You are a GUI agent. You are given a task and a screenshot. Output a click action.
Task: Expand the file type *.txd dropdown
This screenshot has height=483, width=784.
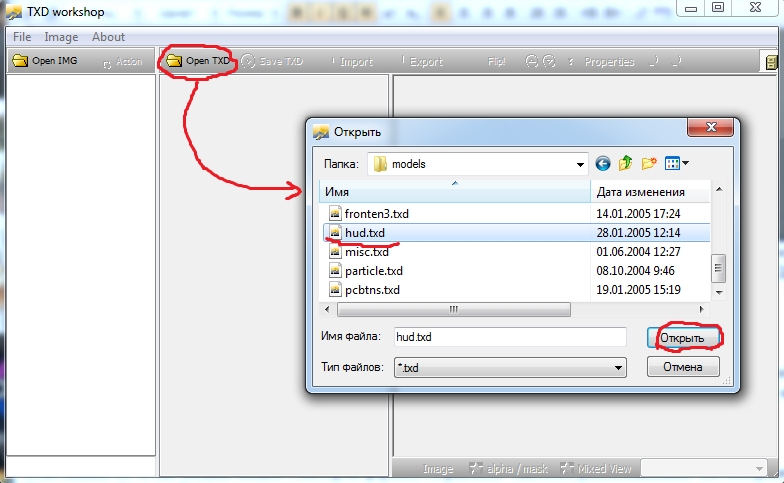click(618, 367)
